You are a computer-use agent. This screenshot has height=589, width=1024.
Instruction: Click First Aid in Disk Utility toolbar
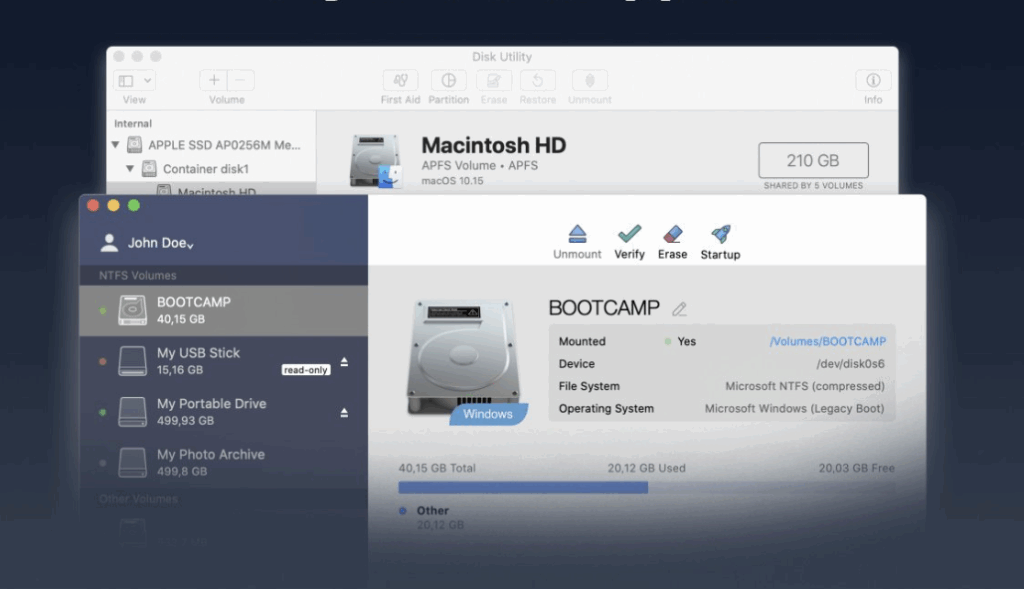tap(400, 87)
